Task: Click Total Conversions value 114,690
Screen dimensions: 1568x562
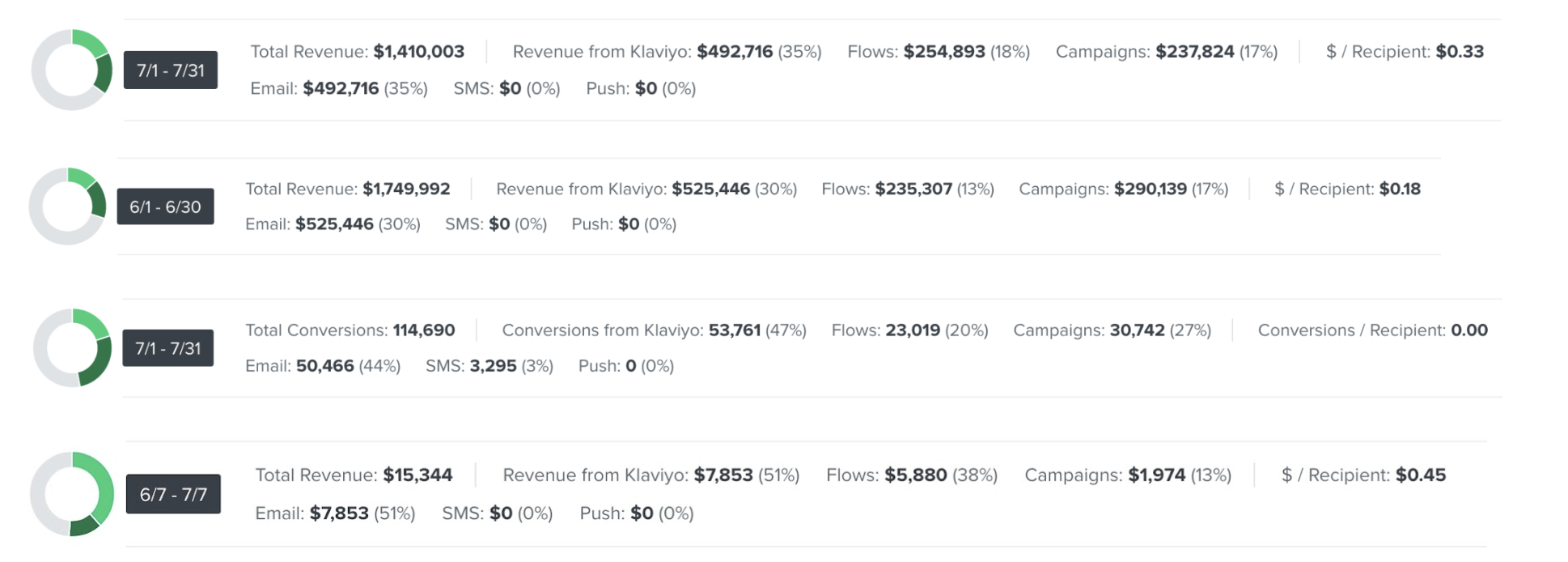Action: click(x=424, y=330)
